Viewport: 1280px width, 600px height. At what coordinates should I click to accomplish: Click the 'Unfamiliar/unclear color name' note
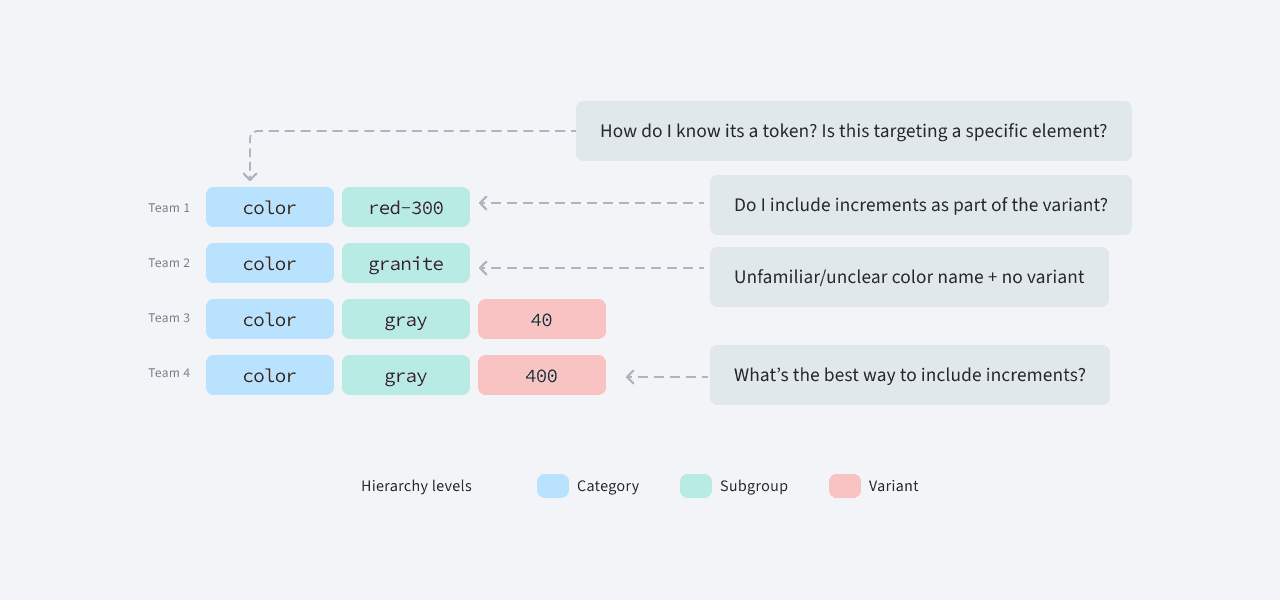tap(909, 277)
